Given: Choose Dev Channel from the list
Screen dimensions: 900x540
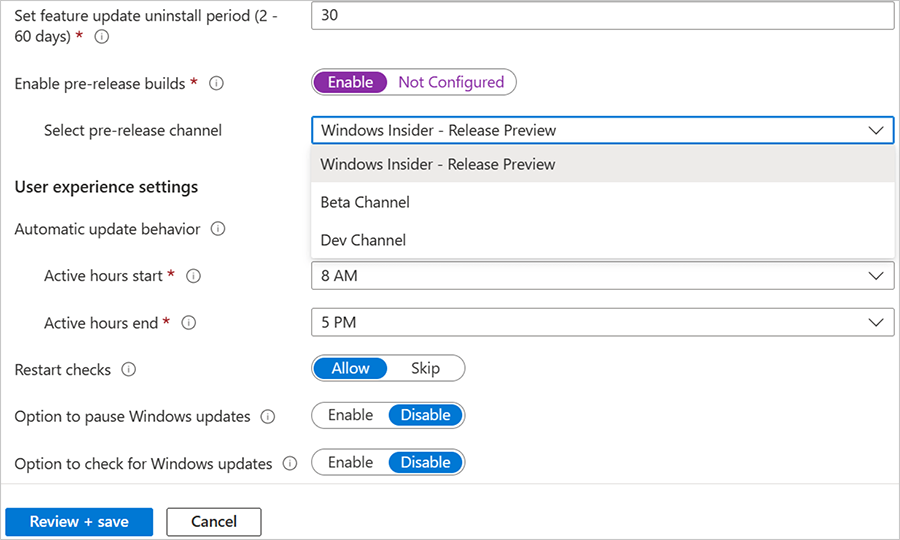Looking at the screenshot, I should pos(363,240).
